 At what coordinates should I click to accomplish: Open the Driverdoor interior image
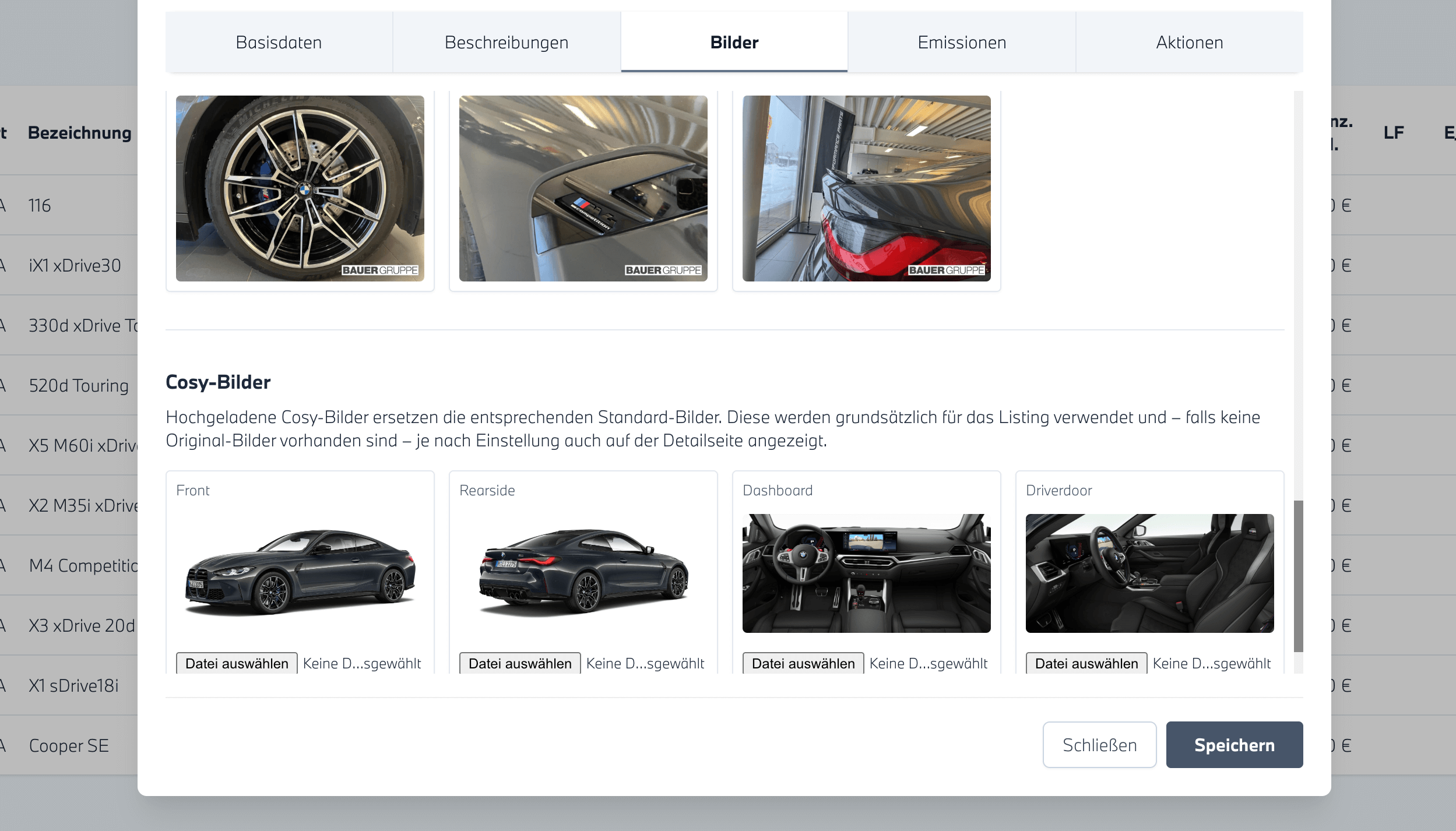click(1149, 573)
